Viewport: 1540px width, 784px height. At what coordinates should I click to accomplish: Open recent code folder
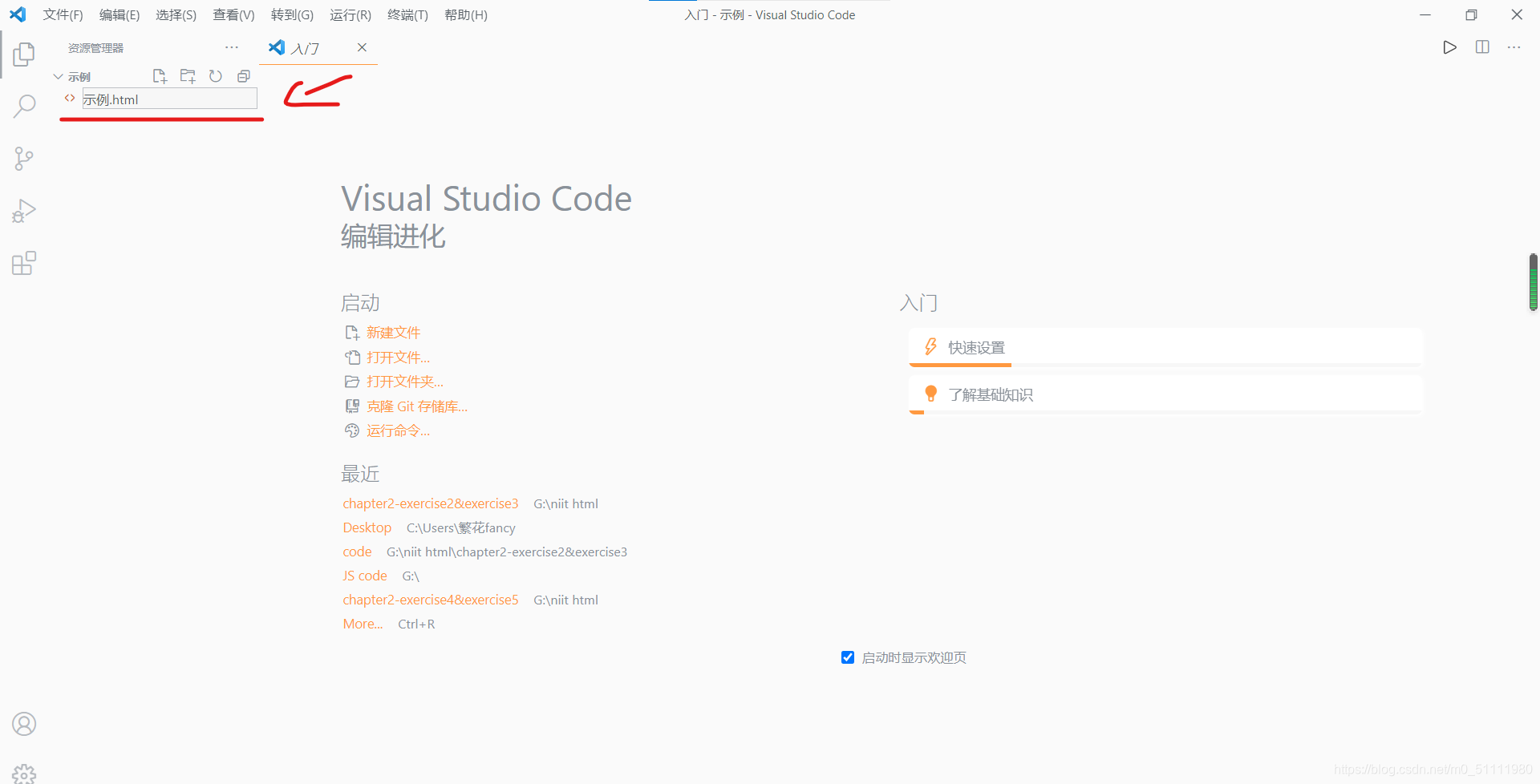[x=357, y=552]
